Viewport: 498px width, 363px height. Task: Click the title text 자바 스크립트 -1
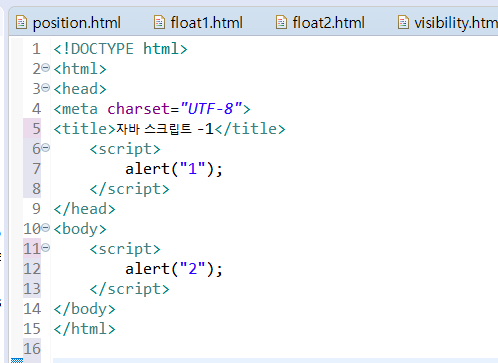pyautogui.click(x=165, y=129)
